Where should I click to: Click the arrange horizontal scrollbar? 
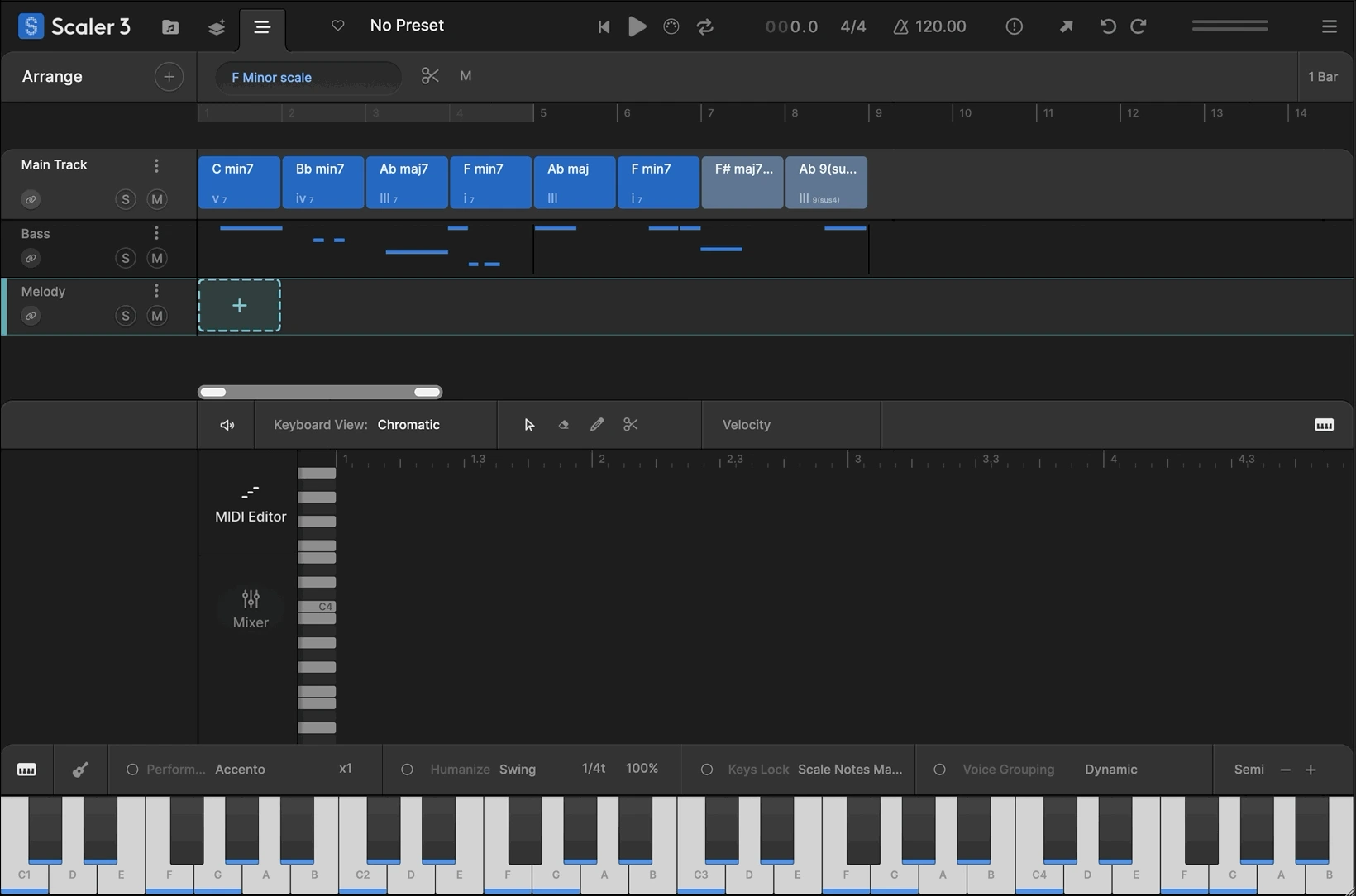[320, 392]
